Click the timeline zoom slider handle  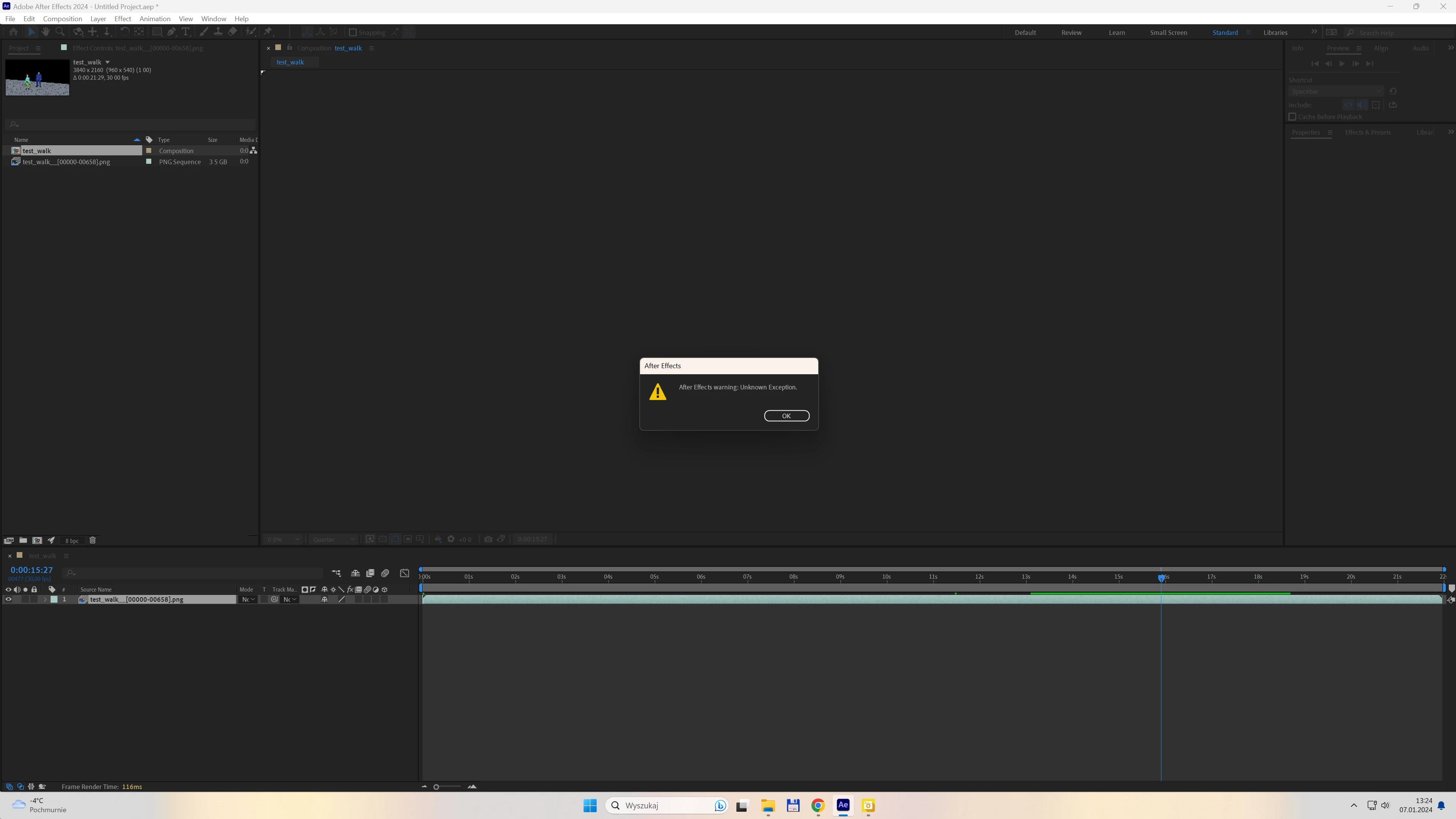click(x=436, y=787)
